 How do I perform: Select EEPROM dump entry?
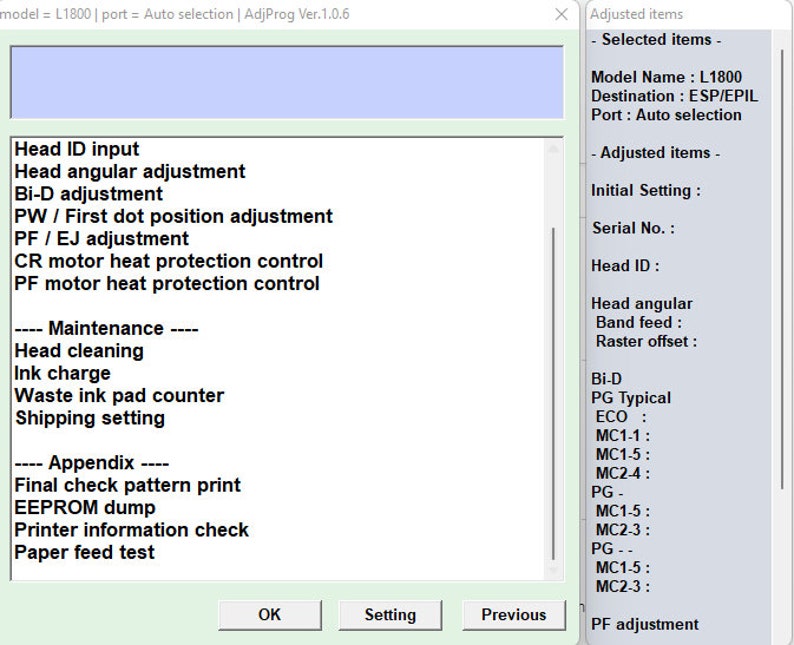point(85,507)
